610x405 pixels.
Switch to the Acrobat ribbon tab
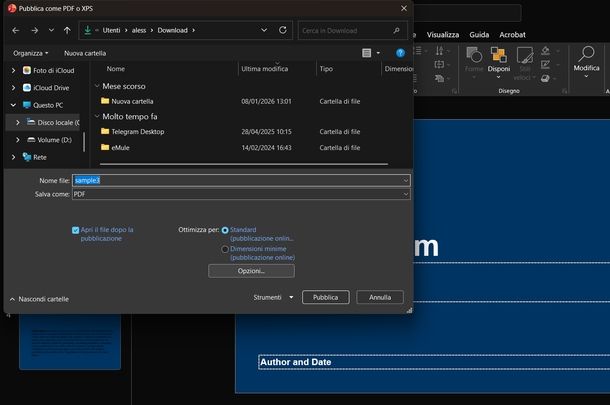(511, 34)
